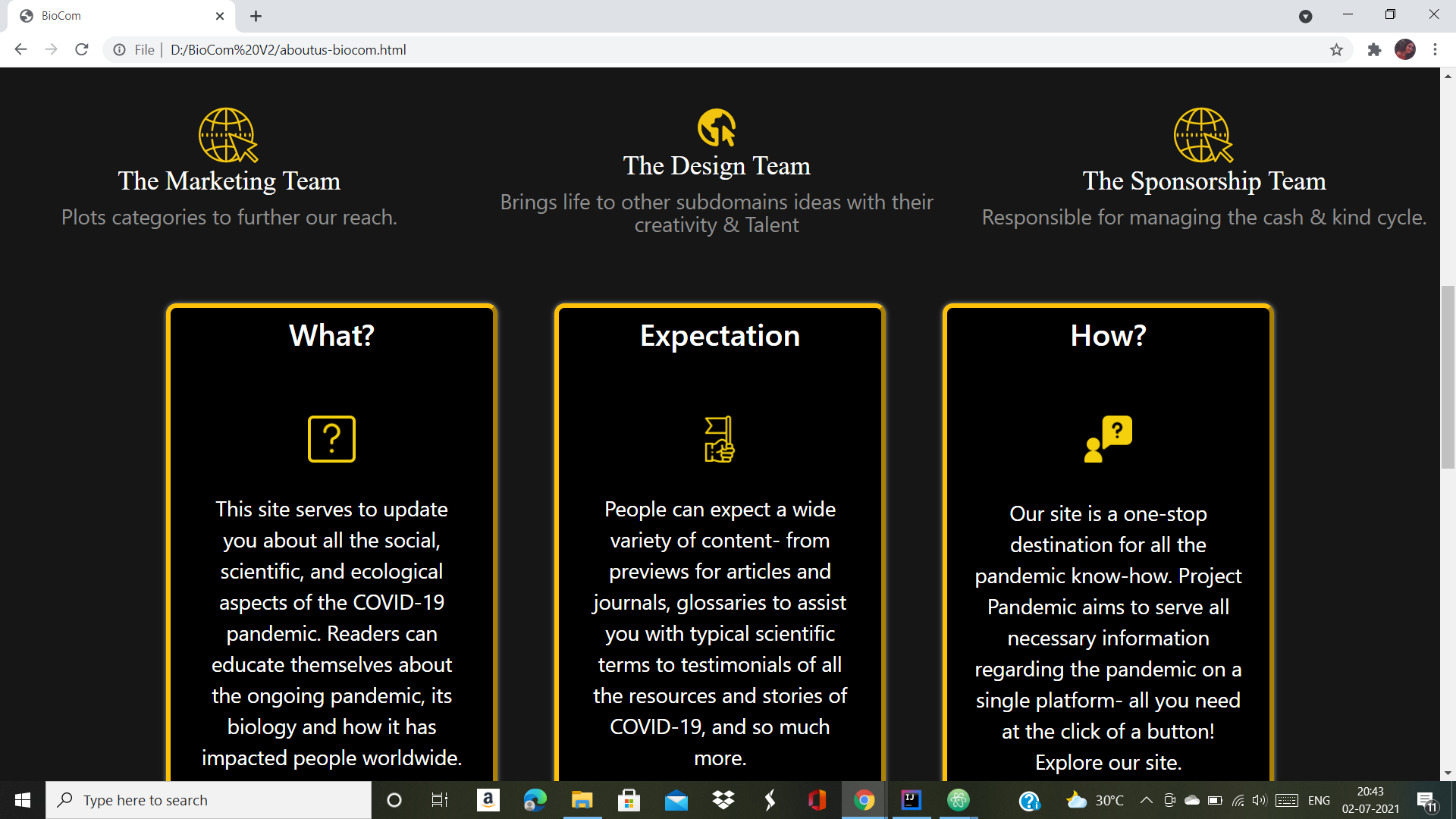View site information for the file URL

coord(119,49)
